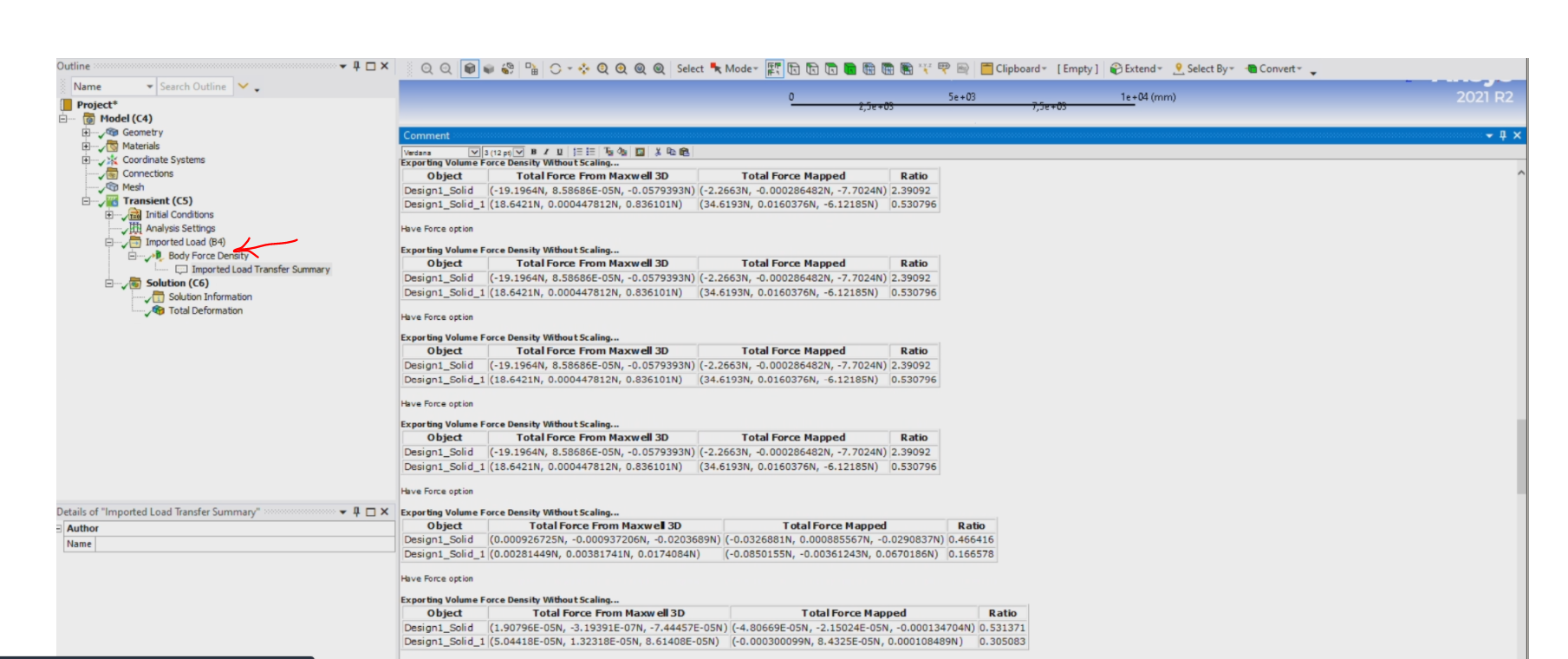Select Body Force Density in outline
Screen dimensions: 1568x659
point(208,256)
